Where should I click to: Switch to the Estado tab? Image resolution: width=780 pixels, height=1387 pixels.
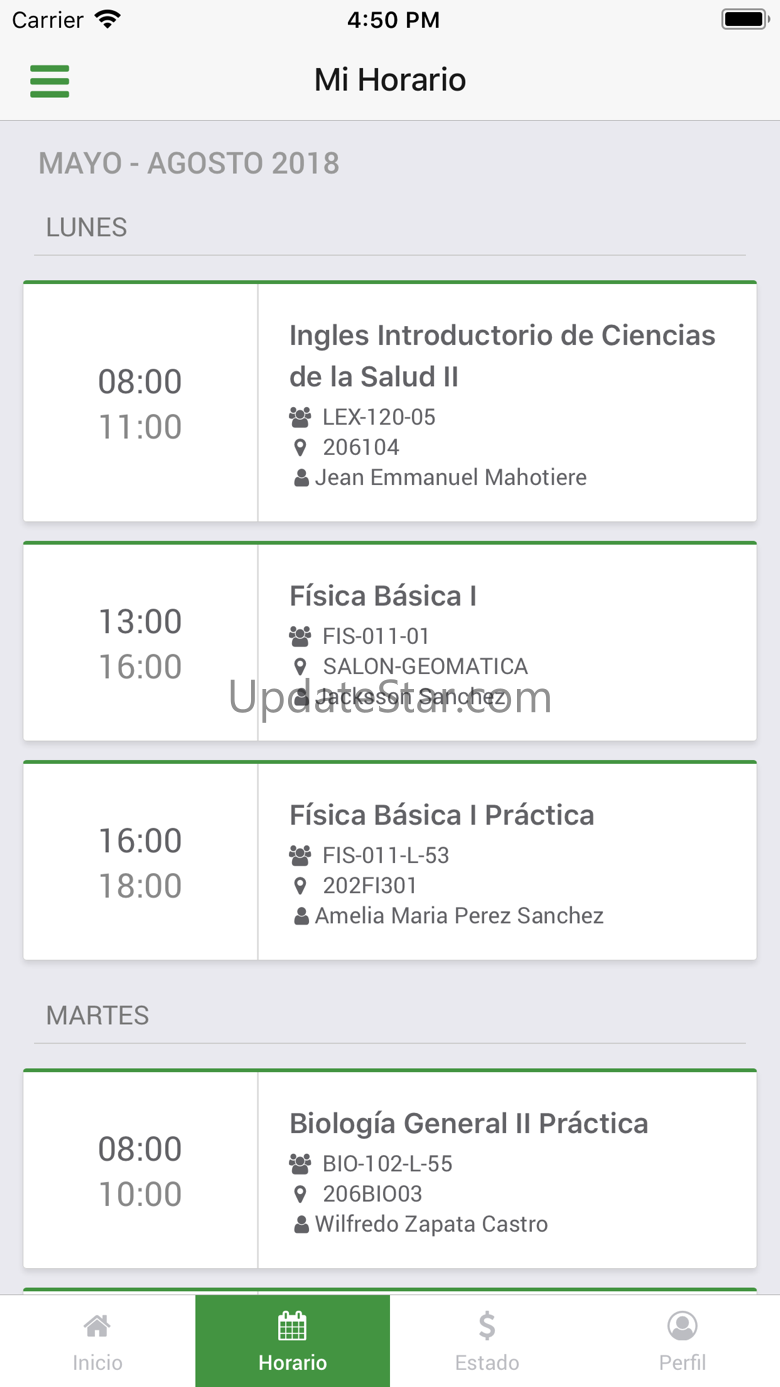click(x=487, y=1341)
